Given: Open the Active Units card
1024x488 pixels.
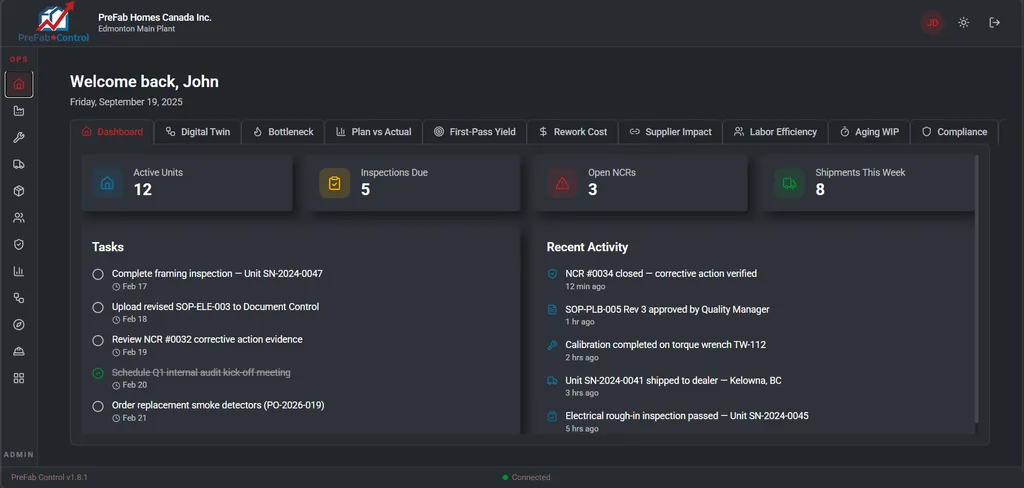Looking at the screenshot, I should (x=187, y=183).
